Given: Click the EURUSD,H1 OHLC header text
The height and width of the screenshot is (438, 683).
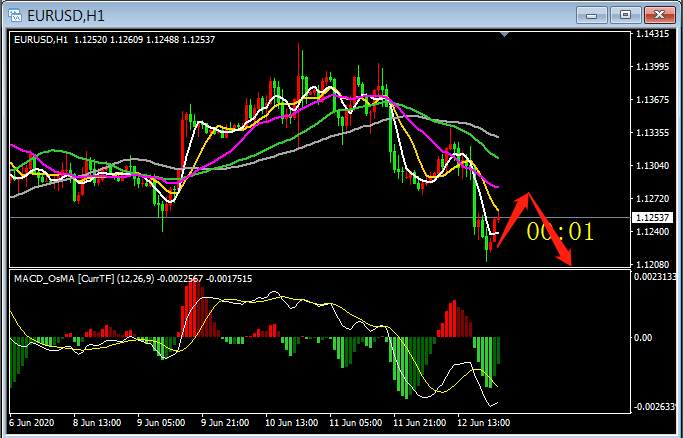Looking at the screenshot, I should pyautogui.click(x=115, y=40).
